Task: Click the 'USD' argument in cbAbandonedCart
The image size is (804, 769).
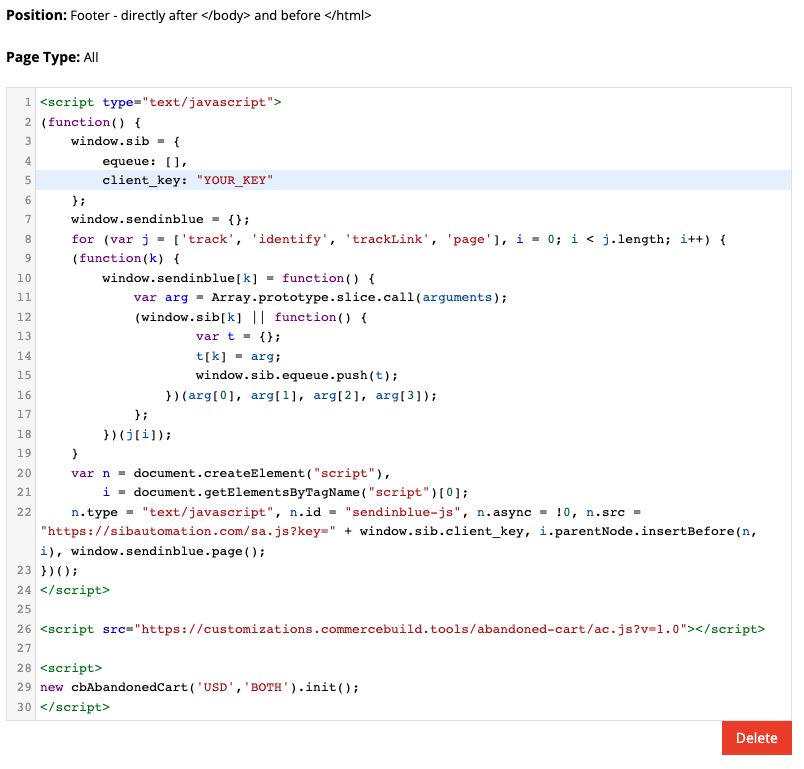Action: pyautogui.click(x=215, y=687)
